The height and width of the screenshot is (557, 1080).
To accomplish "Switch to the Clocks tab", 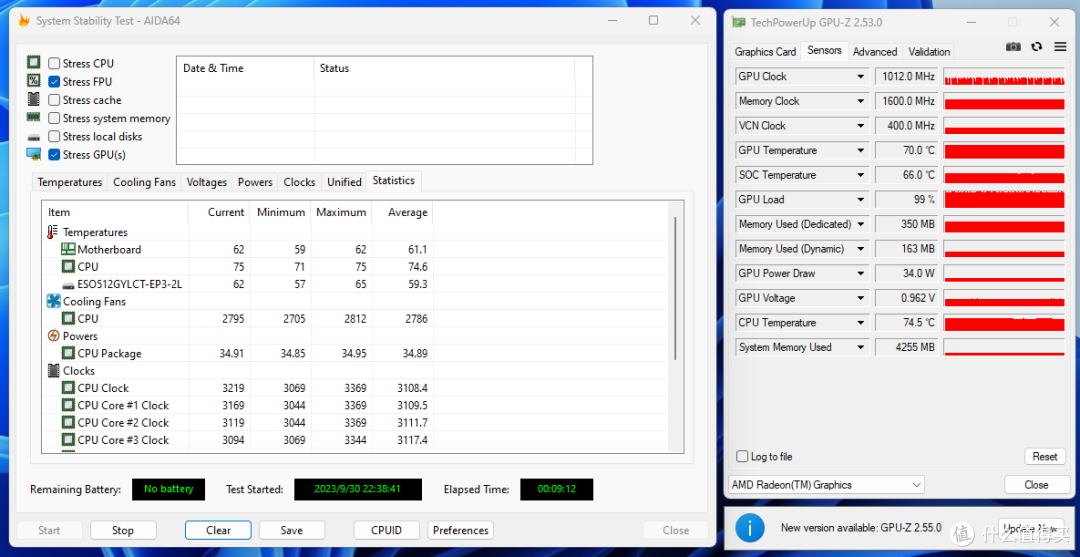I will pyautogui.click(x=300, y=182).
